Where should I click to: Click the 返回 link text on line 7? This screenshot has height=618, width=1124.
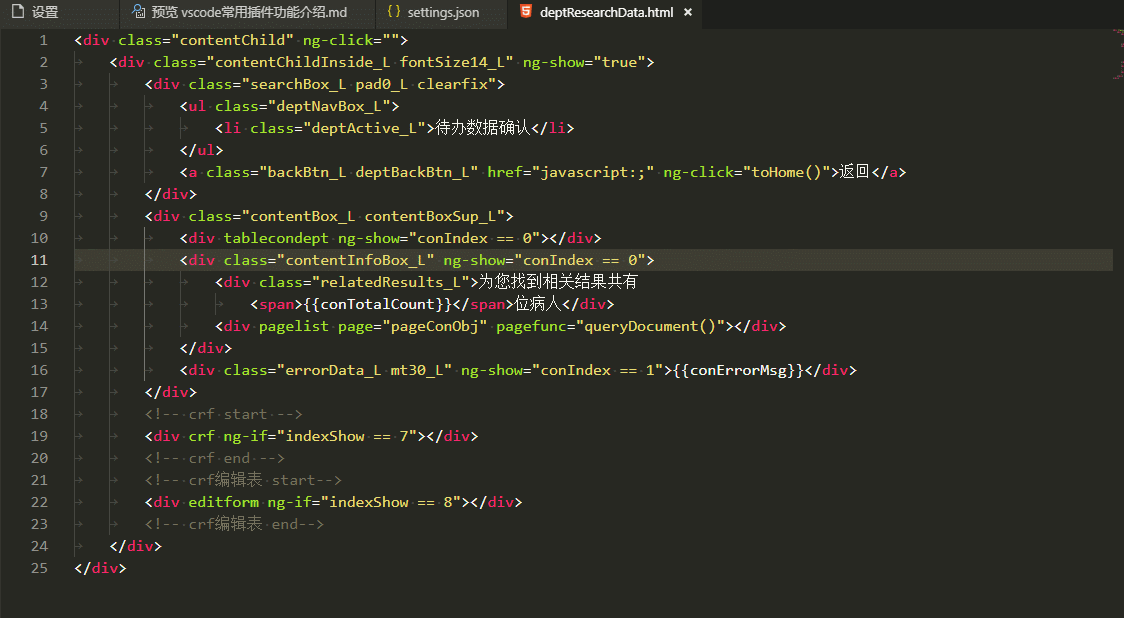854,172
